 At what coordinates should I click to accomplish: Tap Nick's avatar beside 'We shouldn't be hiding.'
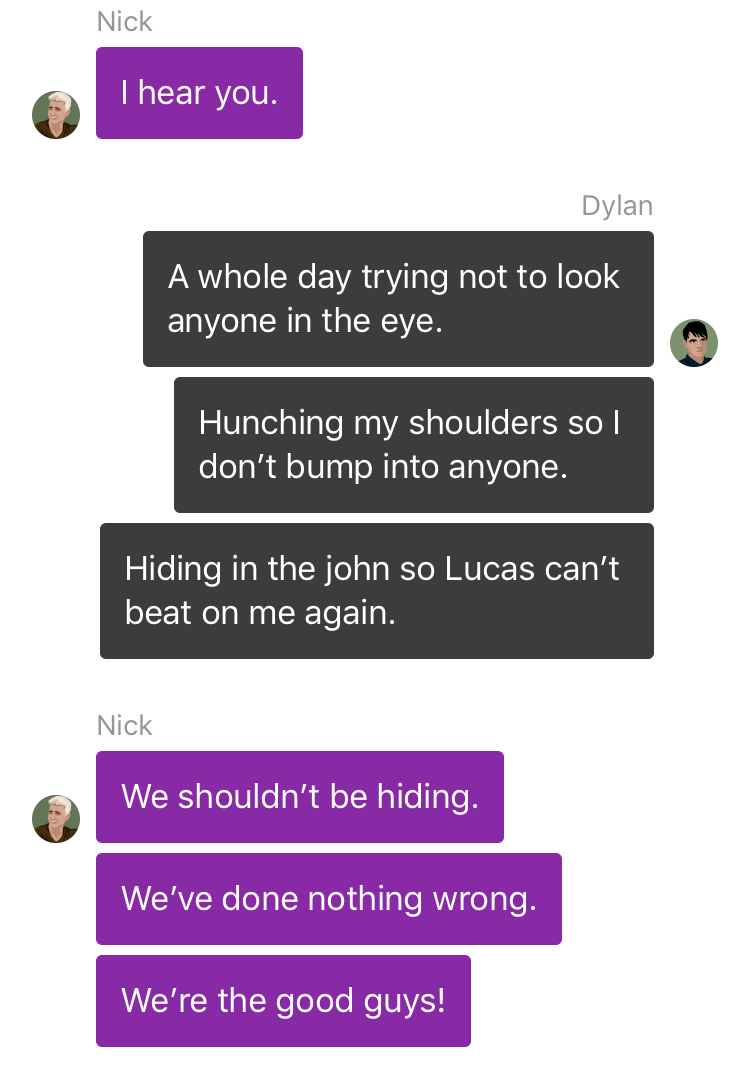pos(56,819)
